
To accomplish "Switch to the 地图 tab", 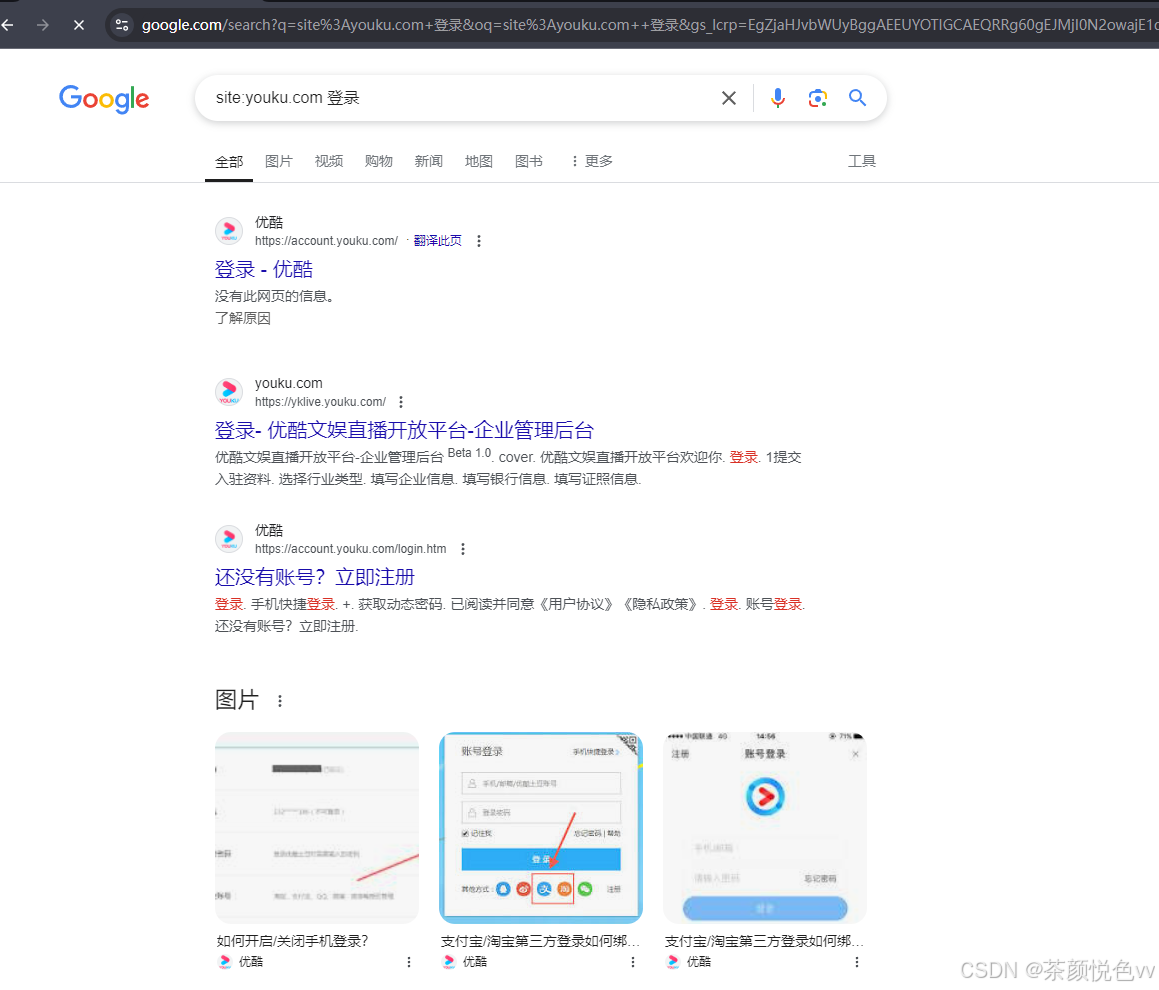I will [x=478, y=161].
